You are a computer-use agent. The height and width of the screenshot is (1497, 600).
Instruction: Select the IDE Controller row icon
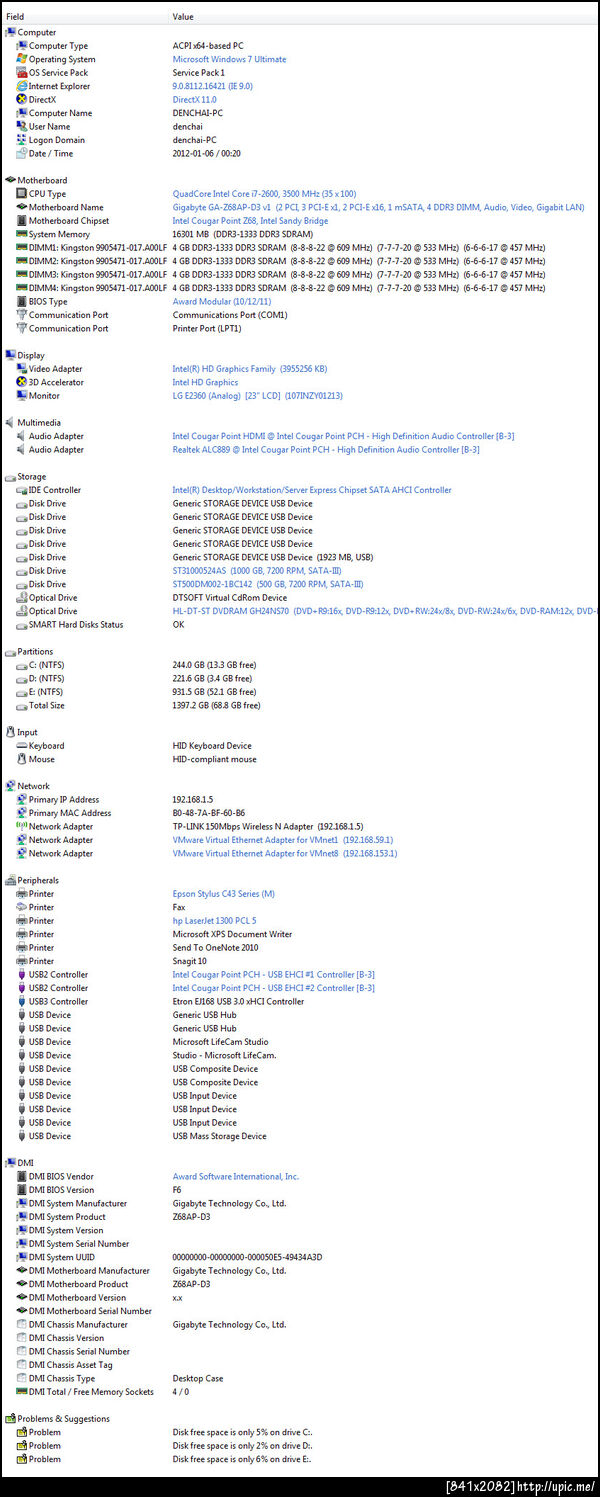(x=21, y=490)
